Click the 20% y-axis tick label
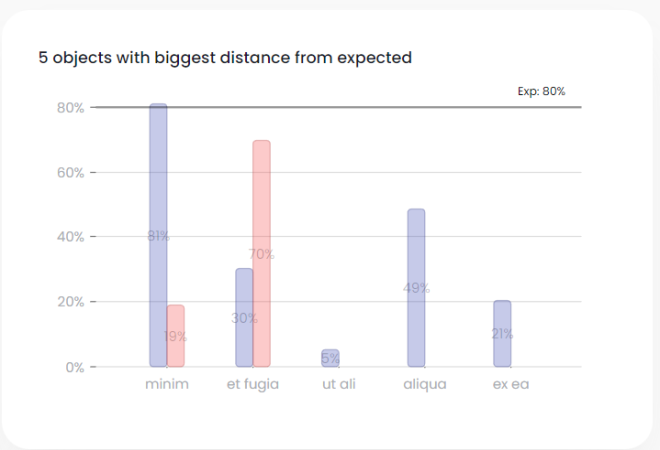 point(70,302)
